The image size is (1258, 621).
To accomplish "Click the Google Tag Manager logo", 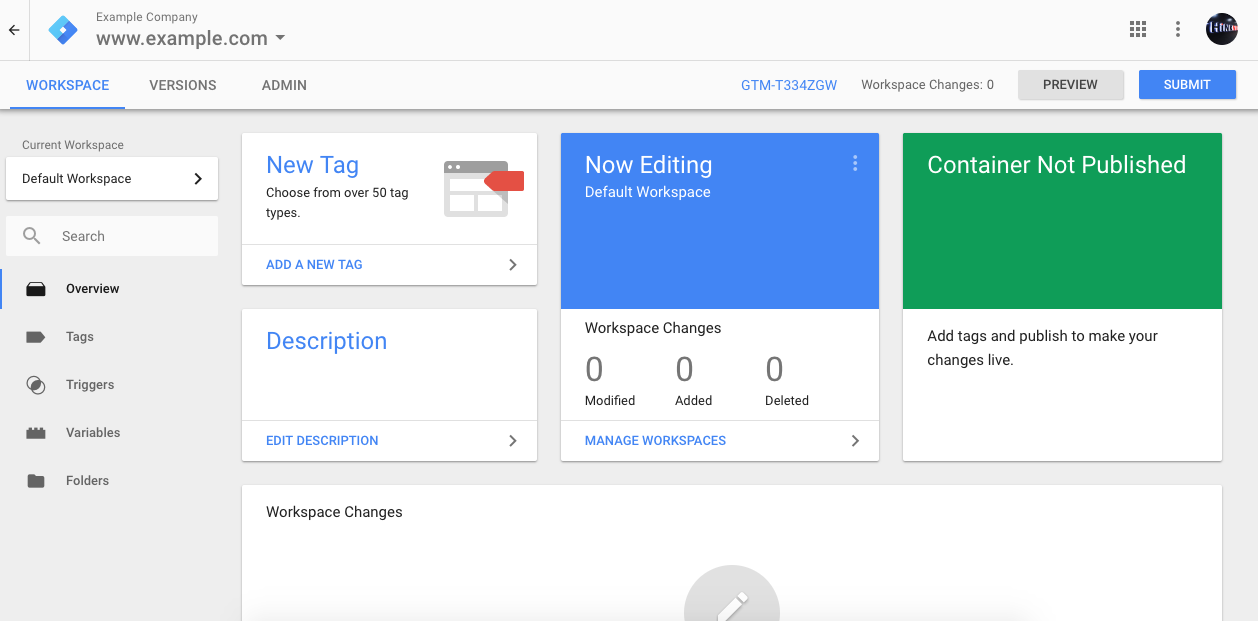I will tap(63, 30).
